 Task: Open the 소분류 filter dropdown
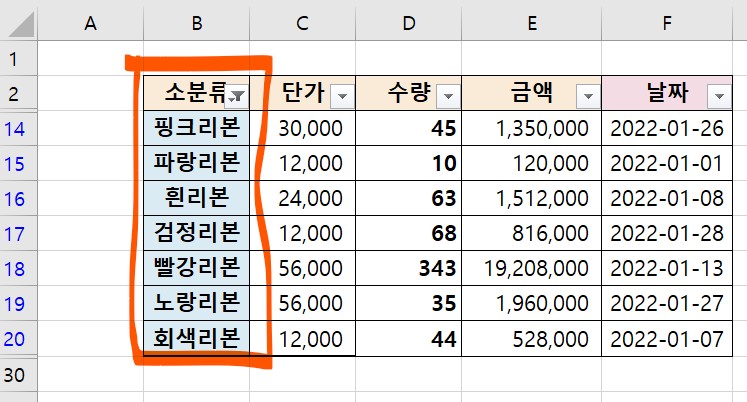point(237,97)
